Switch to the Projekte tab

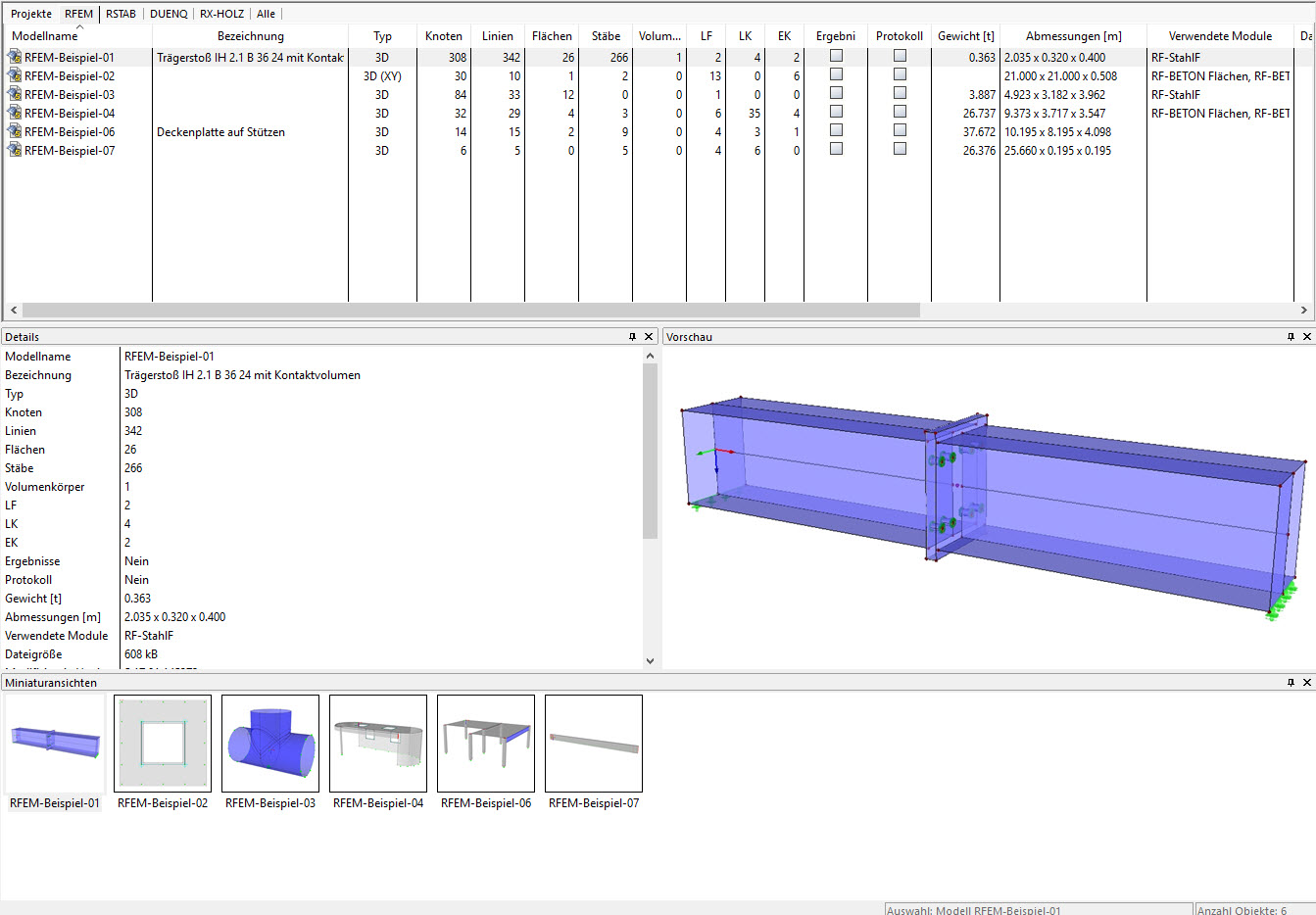[x=31, y=14]
